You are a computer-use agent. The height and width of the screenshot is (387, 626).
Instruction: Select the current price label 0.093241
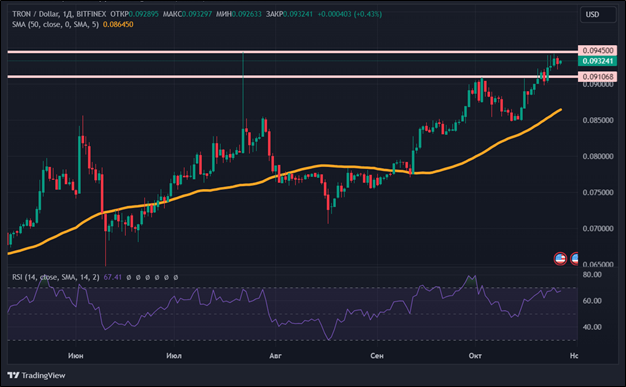[x=597, y=61]
